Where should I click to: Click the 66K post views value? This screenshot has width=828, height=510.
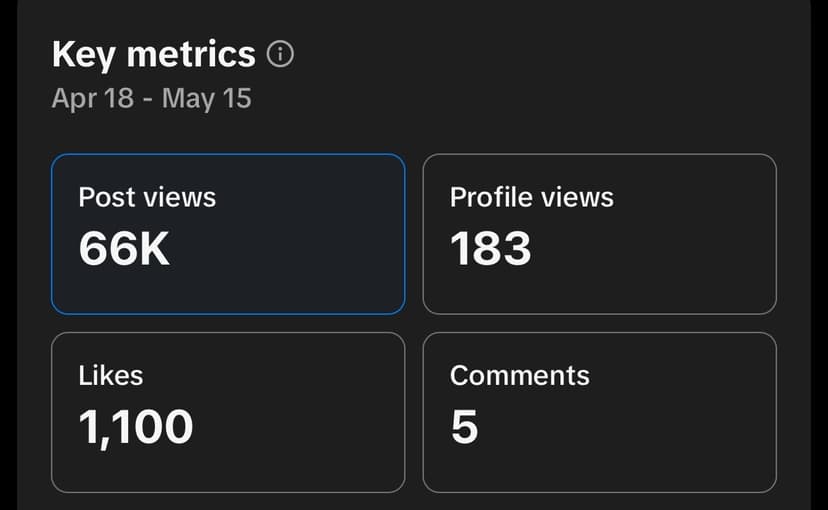click(x=124, y=249)
